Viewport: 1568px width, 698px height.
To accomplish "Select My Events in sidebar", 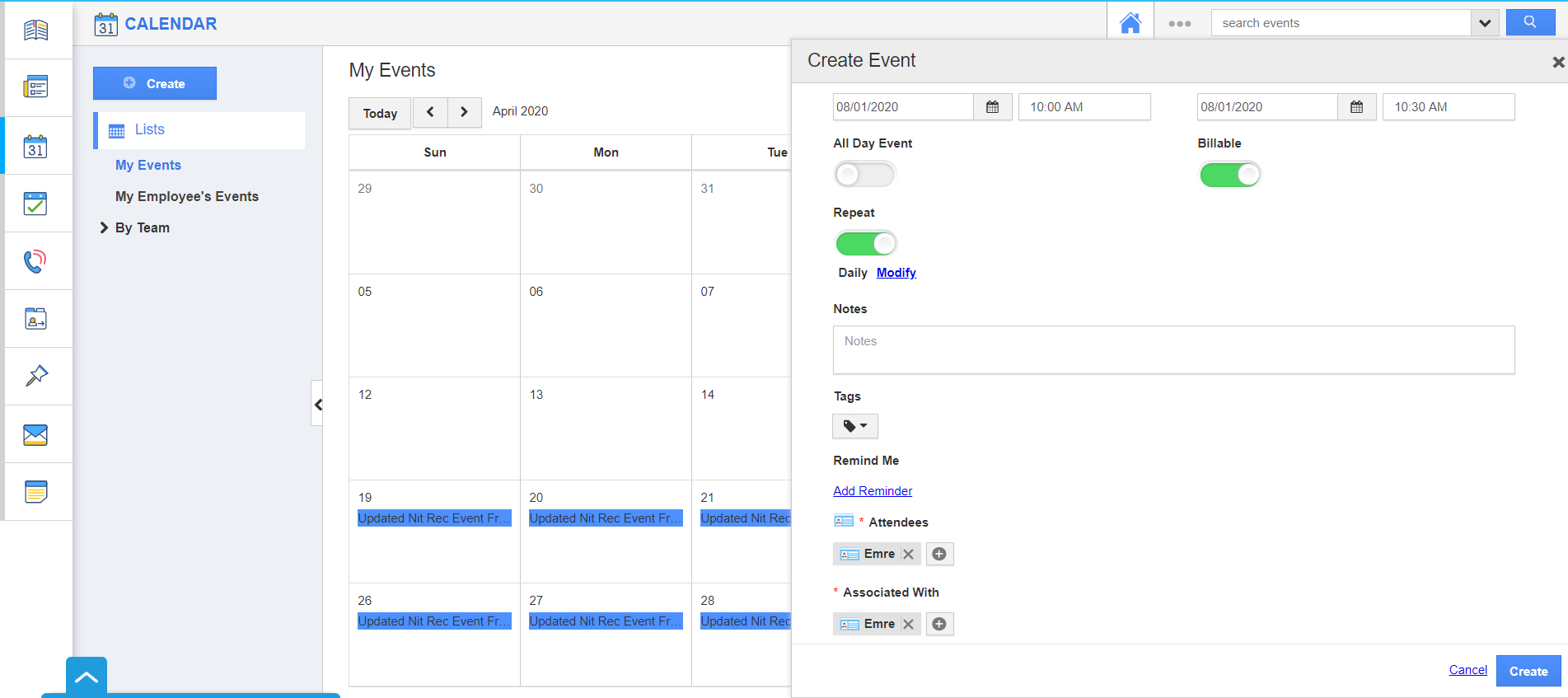I will tap(148, 165).
